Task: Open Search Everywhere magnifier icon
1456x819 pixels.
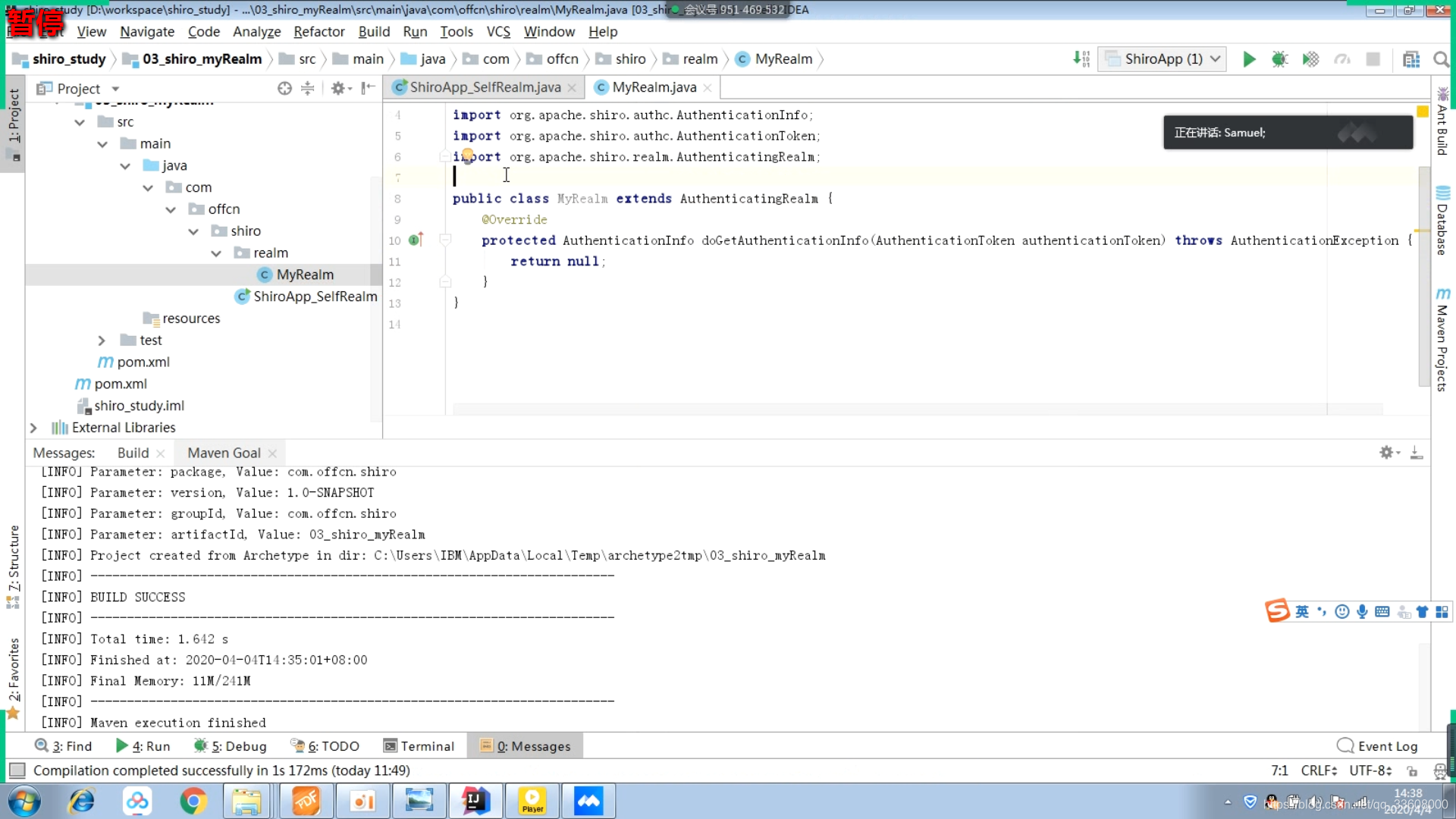Action: pos(1442,59)
